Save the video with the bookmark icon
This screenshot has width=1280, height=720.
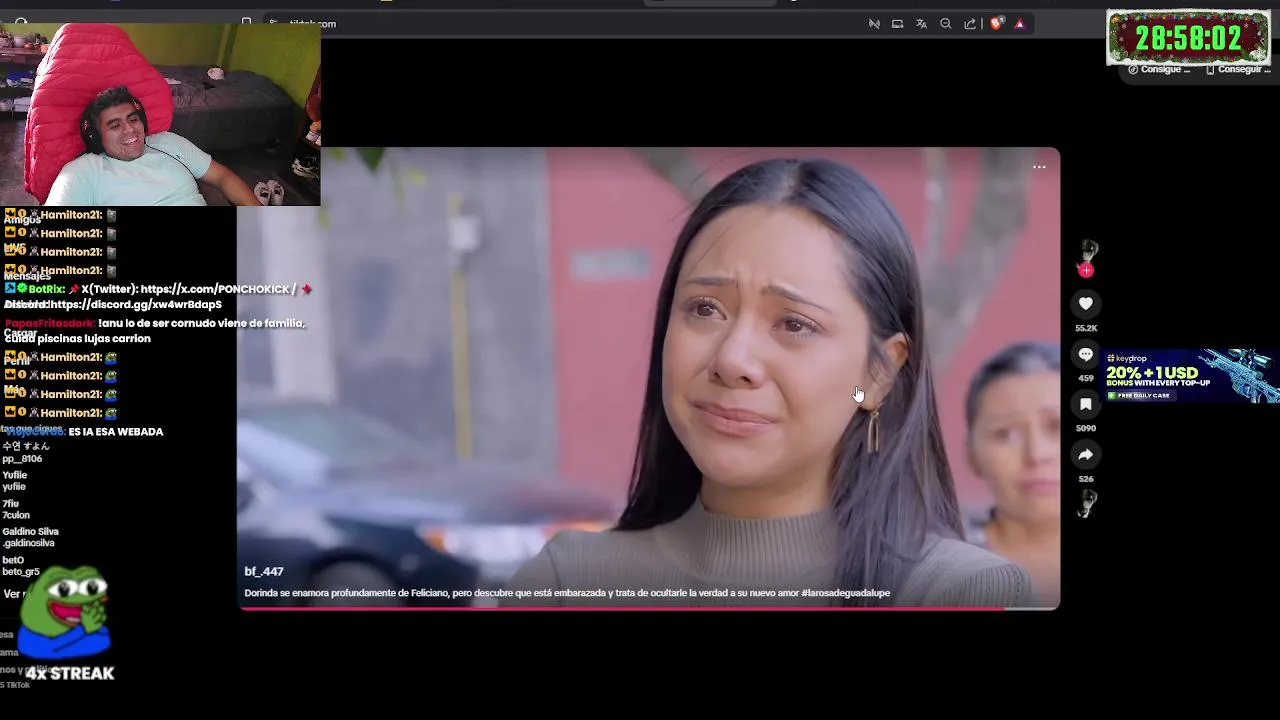[x=1086, y=404]
